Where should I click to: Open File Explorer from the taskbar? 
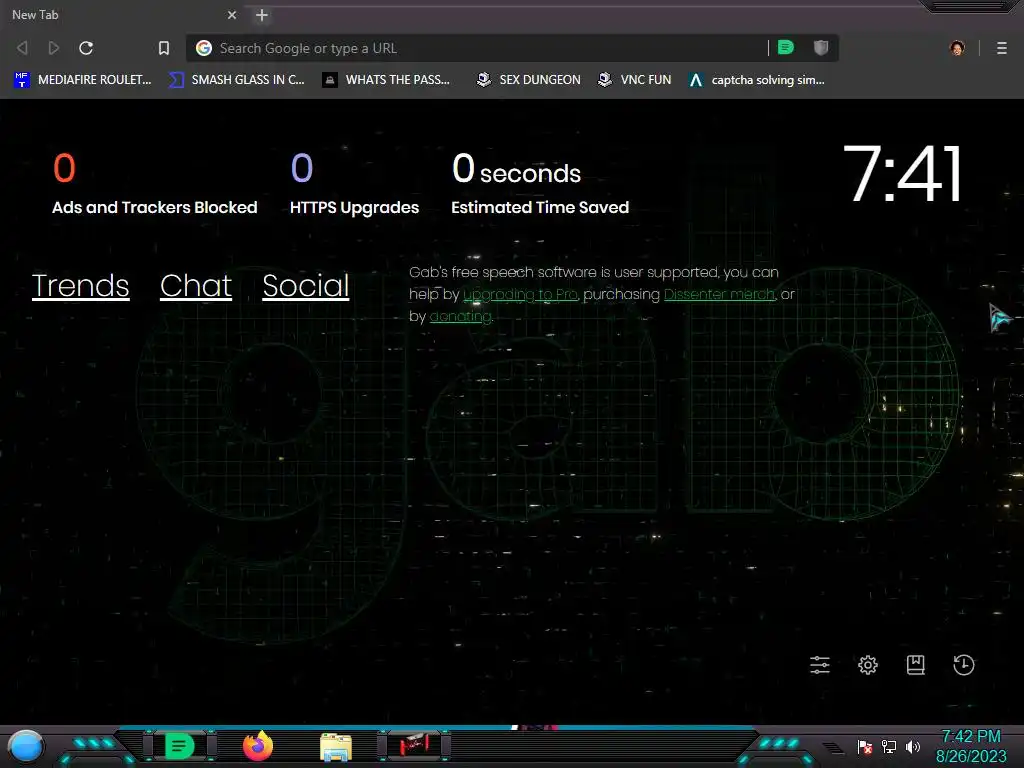point(336,747)
